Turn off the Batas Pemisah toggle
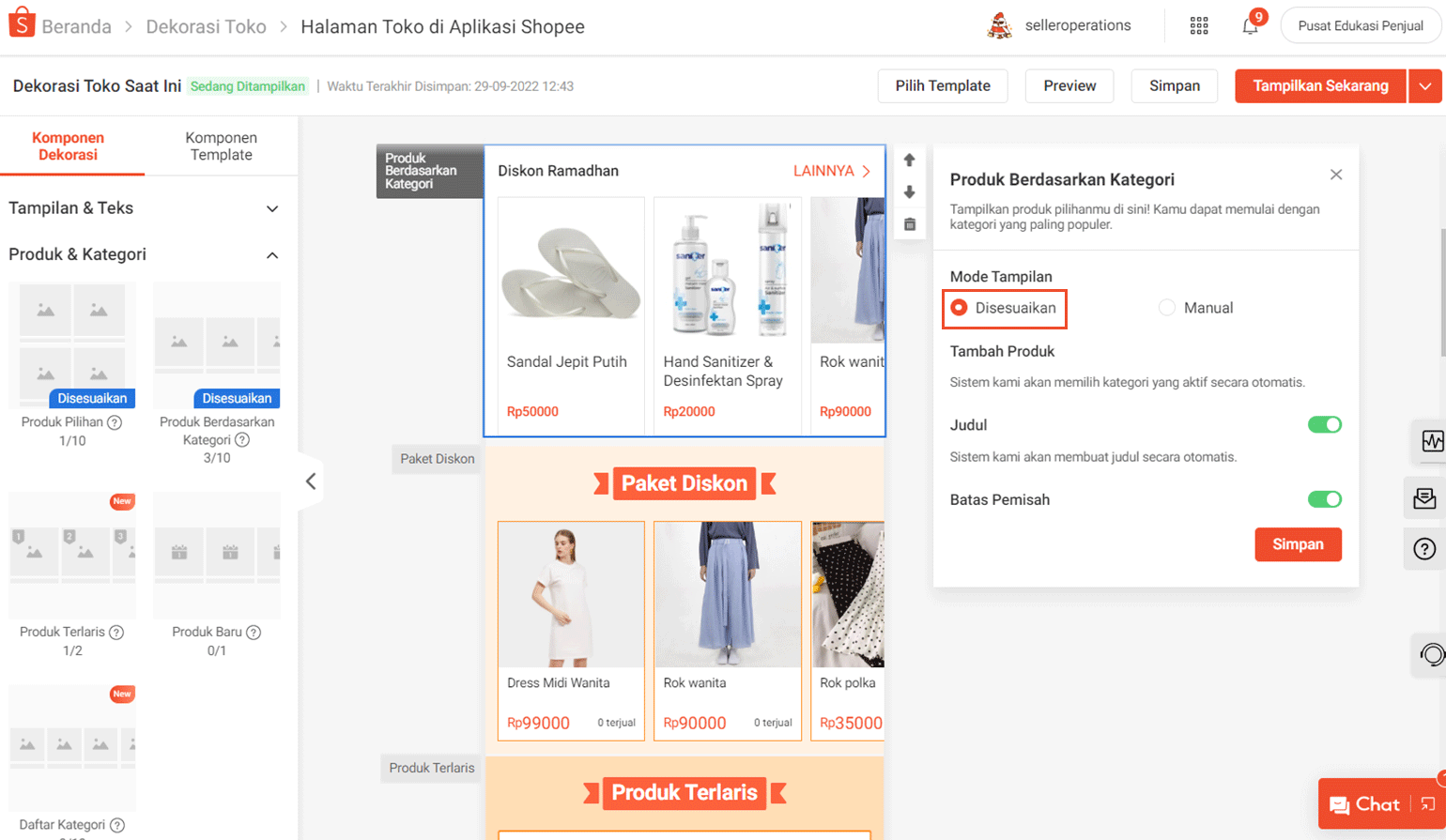This screenshot has height=840, width=1446. (x=1324, y=499)
